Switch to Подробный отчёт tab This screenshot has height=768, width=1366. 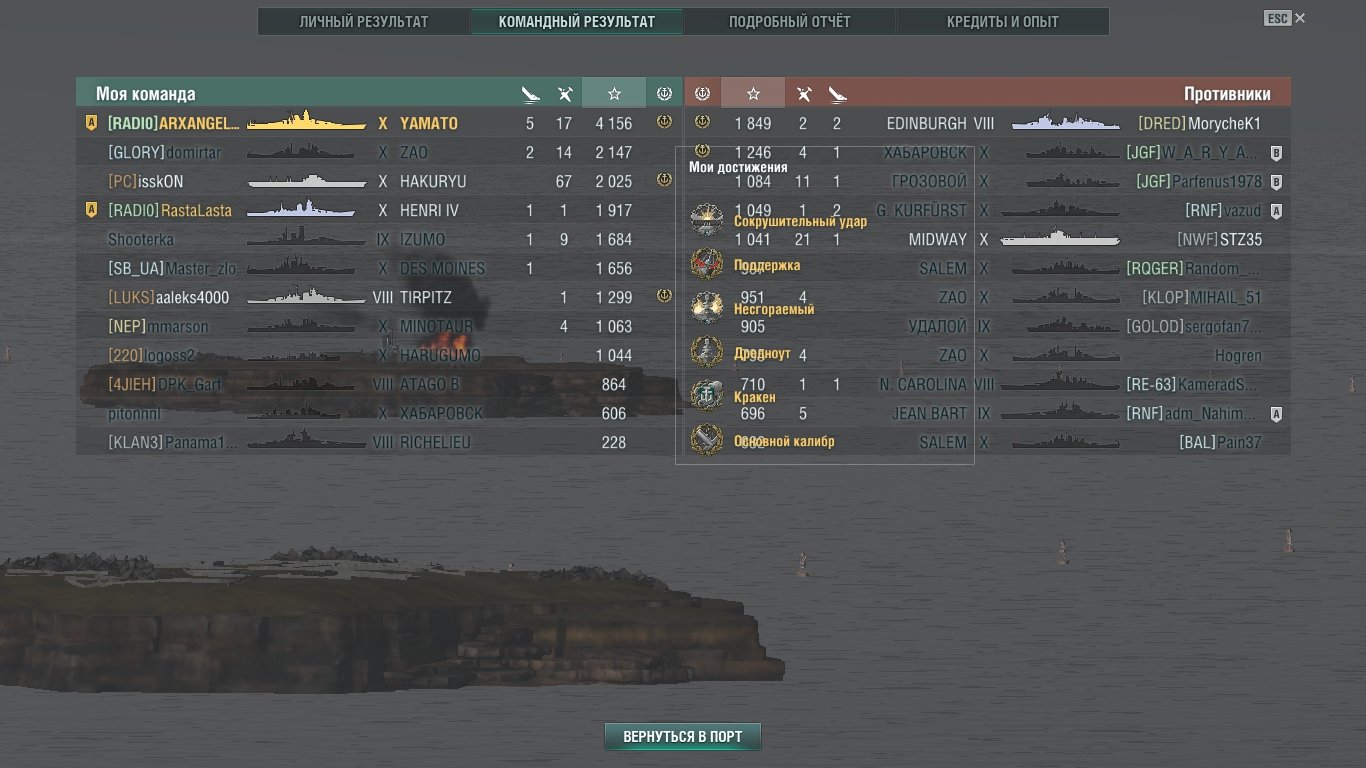pos(789,21)
